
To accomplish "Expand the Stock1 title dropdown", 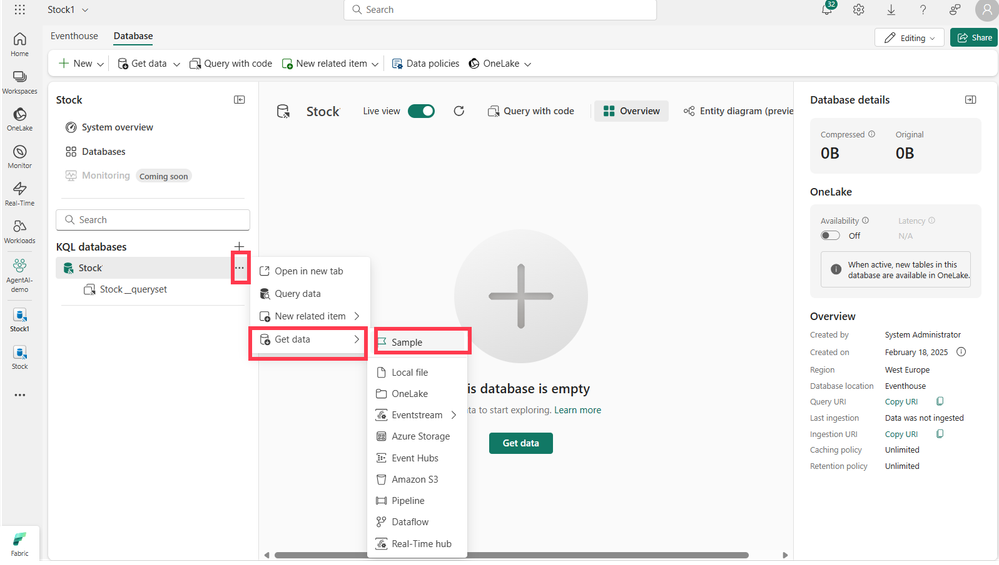I will tap(85, 10).
